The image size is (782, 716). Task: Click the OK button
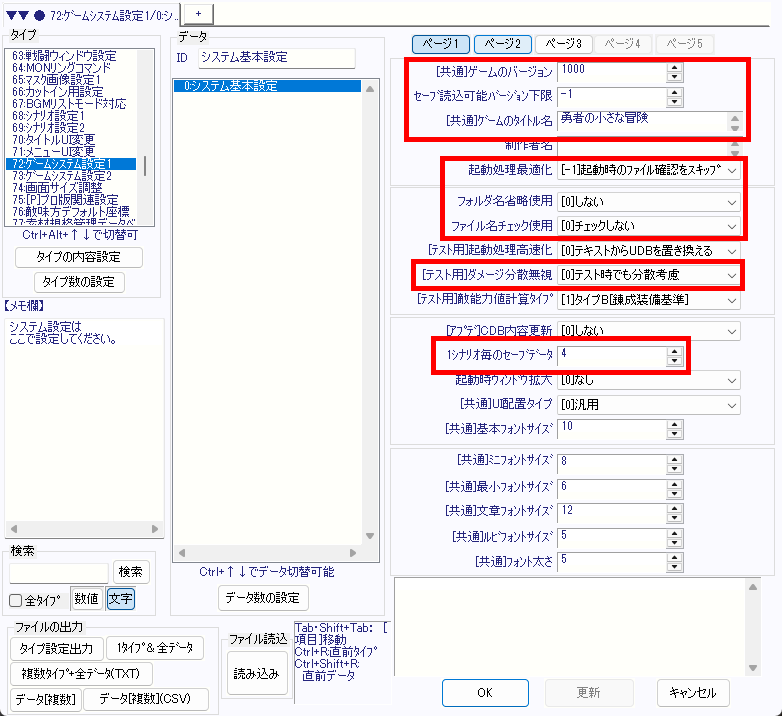pyautogui.click(x=484, y=692)
